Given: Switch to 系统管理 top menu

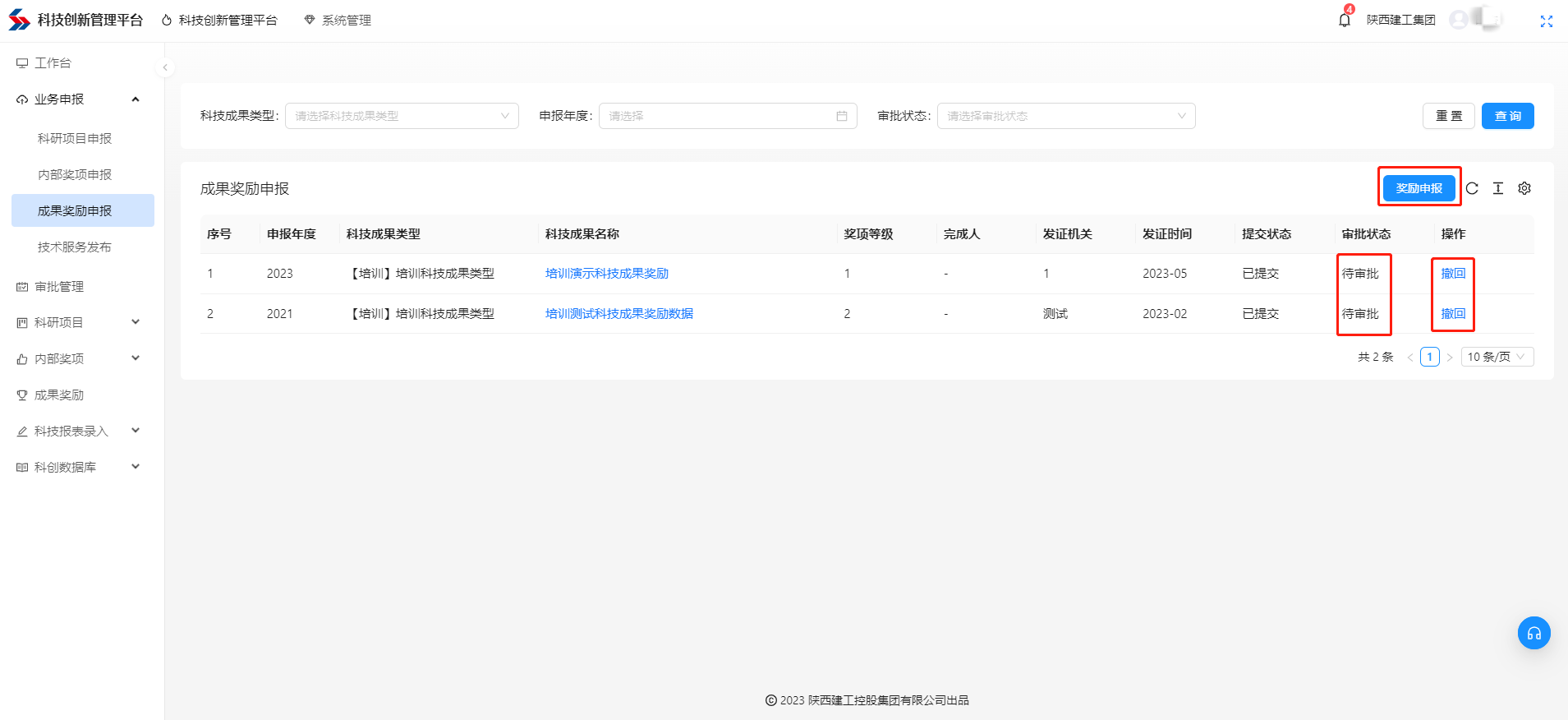Looking at the screenshot, I should [338, 21].
